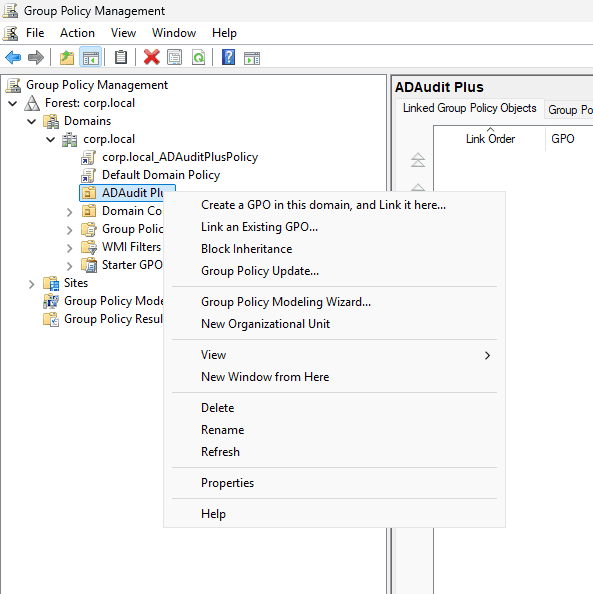593x594 pixels.
Task: Click the Group Policy Management root node icon
Action: coord(13,86)
